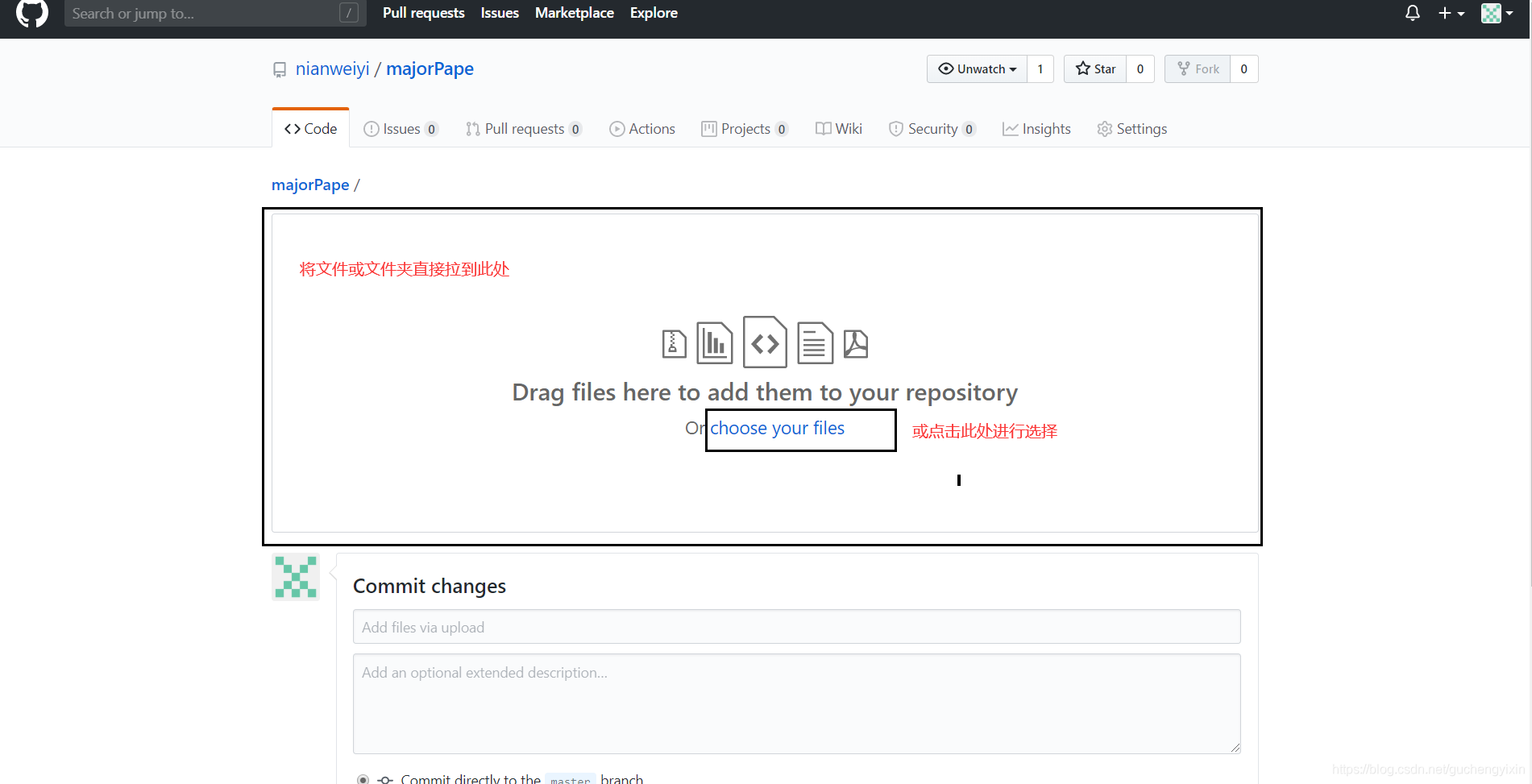Open the nianweiyi profile link
This screenshot has height=784, width=1532.
332,69
